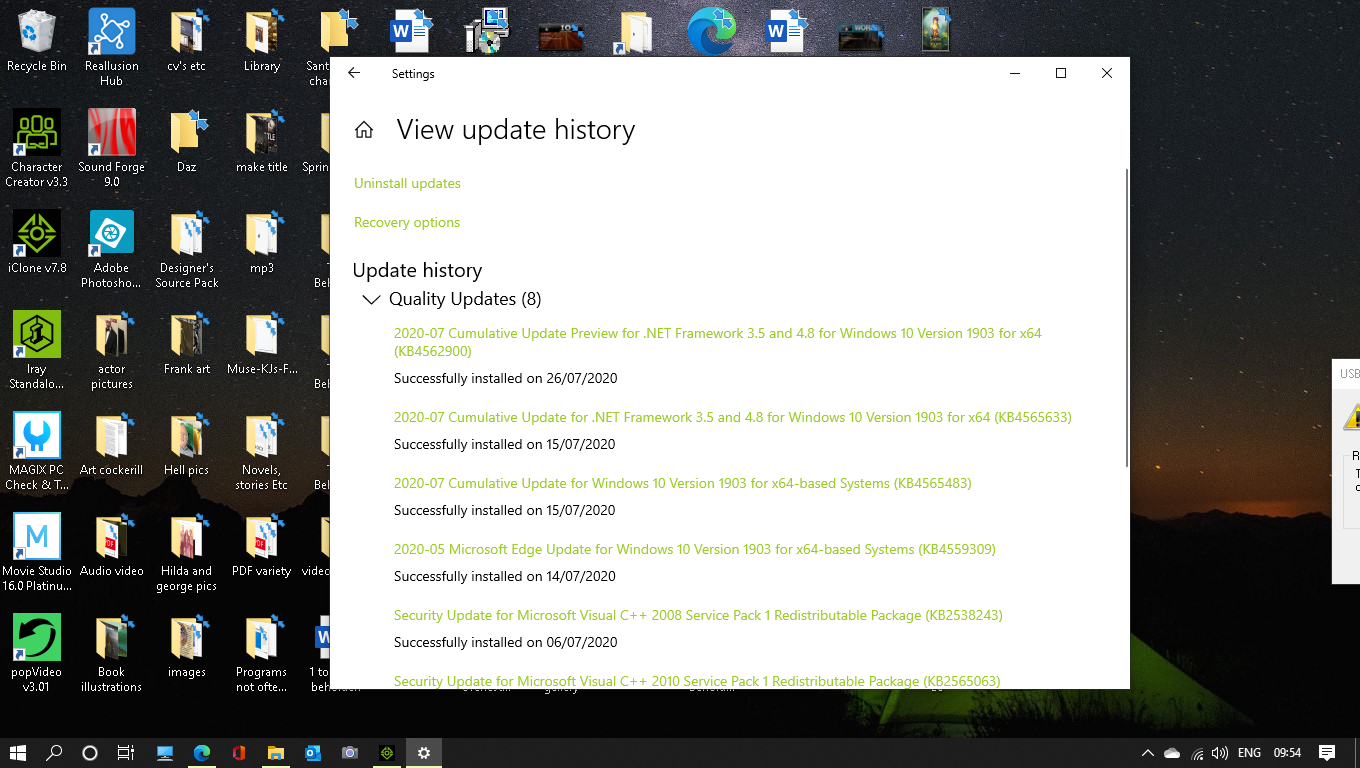1360x768 pixels.
Task: Click the Home icon in Settings
Action: (x=364, y=130)
